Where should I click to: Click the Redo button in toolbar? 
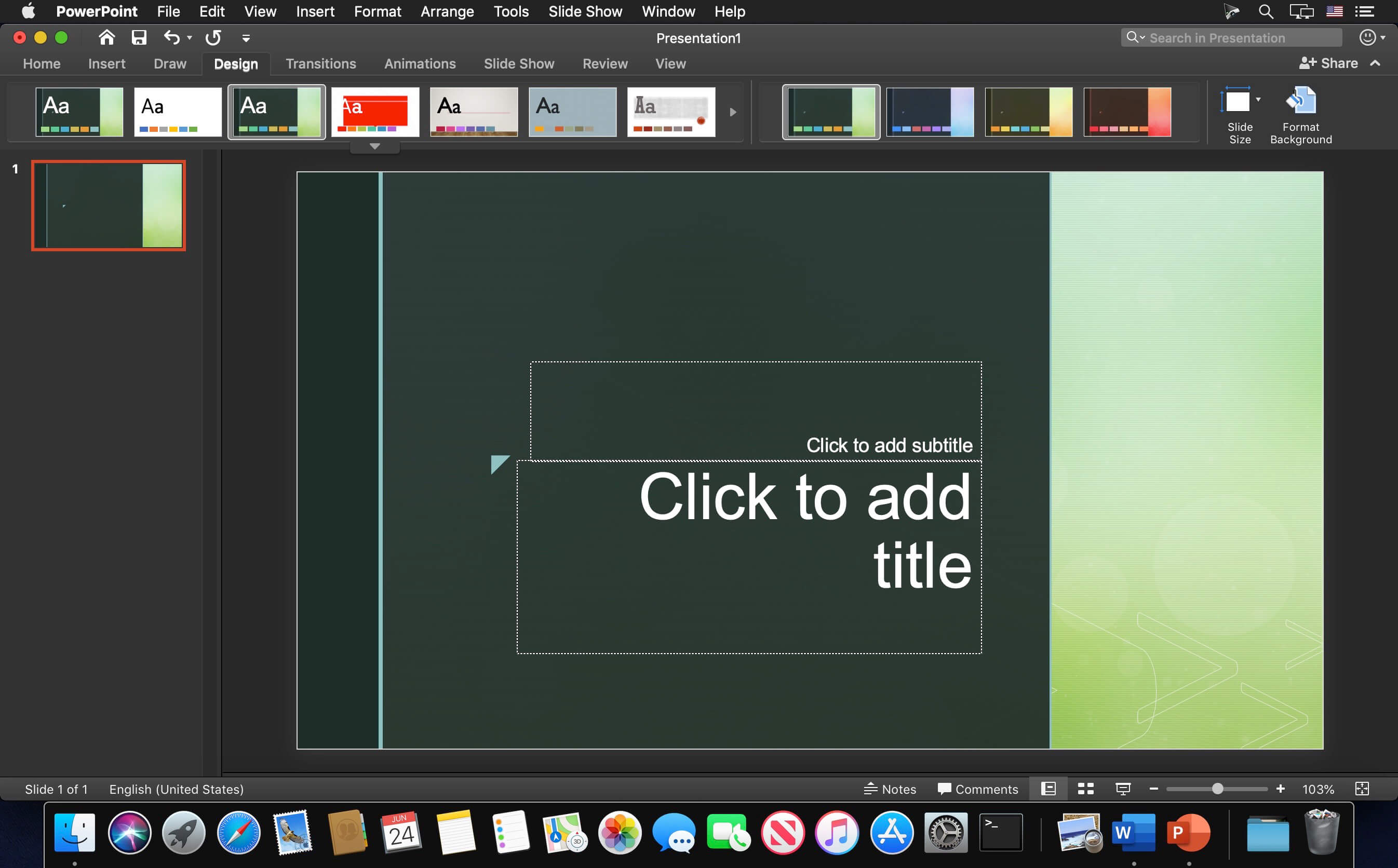tap(212, 38)
